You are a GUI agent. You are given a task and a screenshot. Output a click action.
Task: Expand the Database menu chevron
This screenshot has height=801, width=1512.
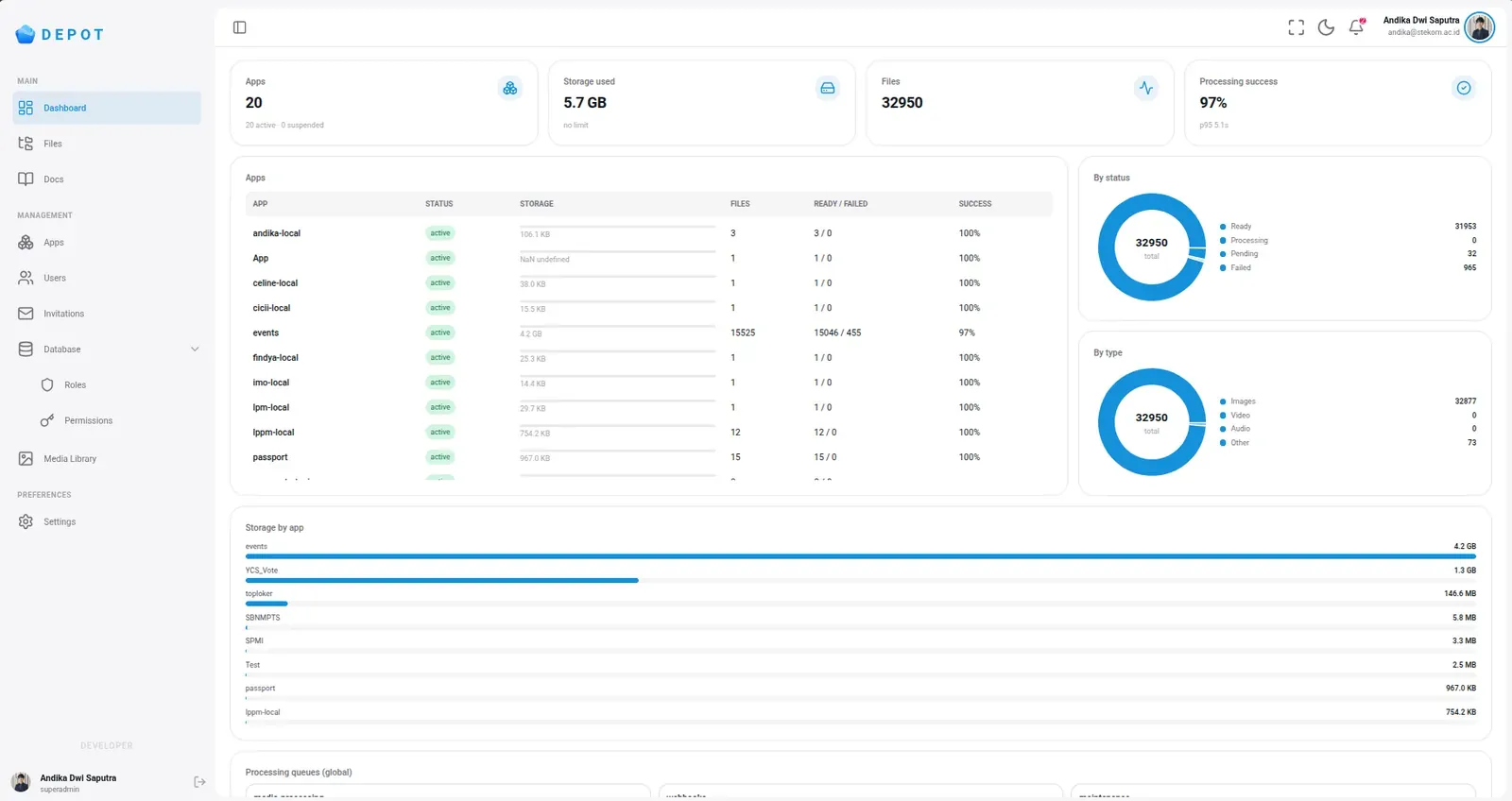pyautogui.click(x=195, y=349)
